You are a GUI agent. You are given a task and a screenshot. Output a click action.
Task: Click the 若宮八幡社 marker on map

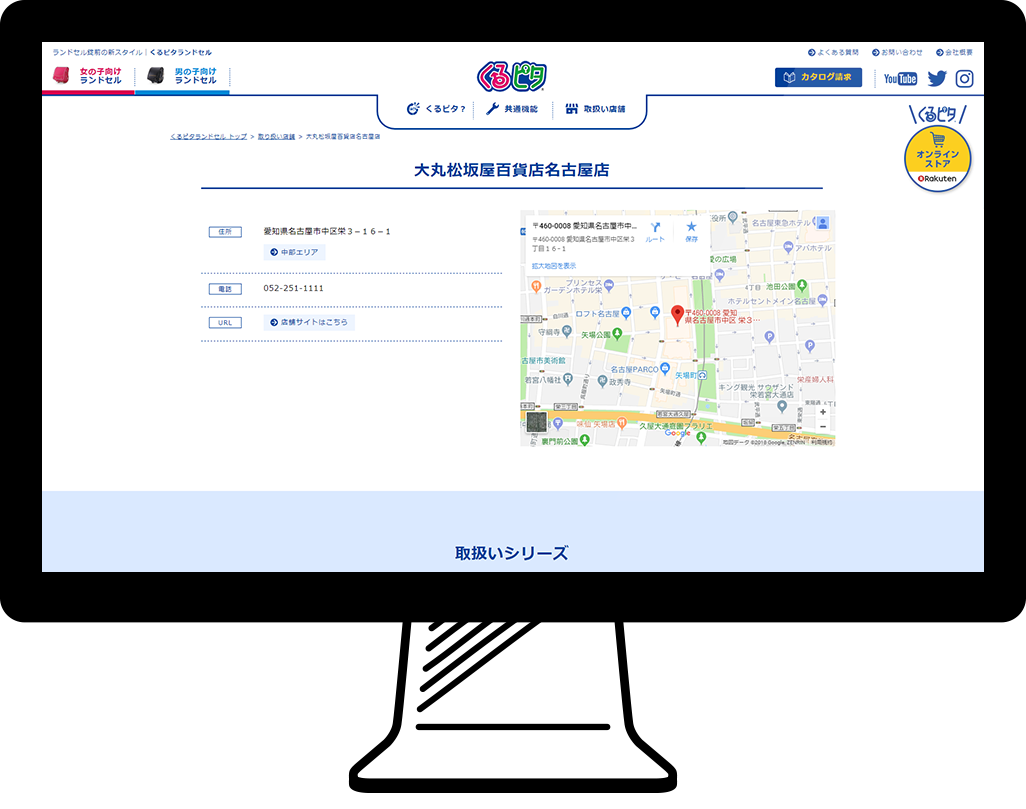coord(568,379)
